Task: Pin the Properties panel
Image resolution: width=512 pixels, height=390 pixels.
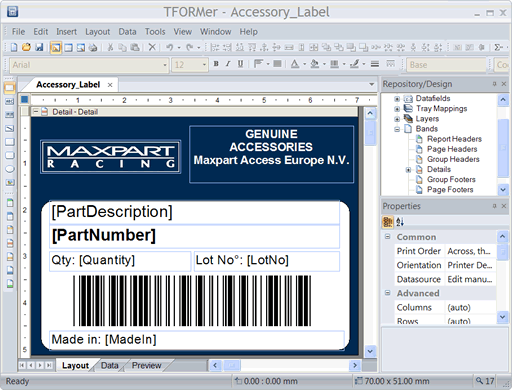Action: tap(495, 206)
